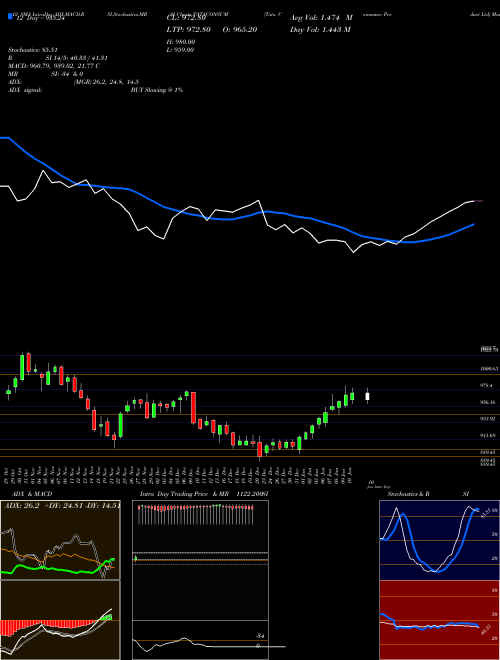Open the red RSI mini chart
This screenshot has width=500, height=660.
click(439, 620)
